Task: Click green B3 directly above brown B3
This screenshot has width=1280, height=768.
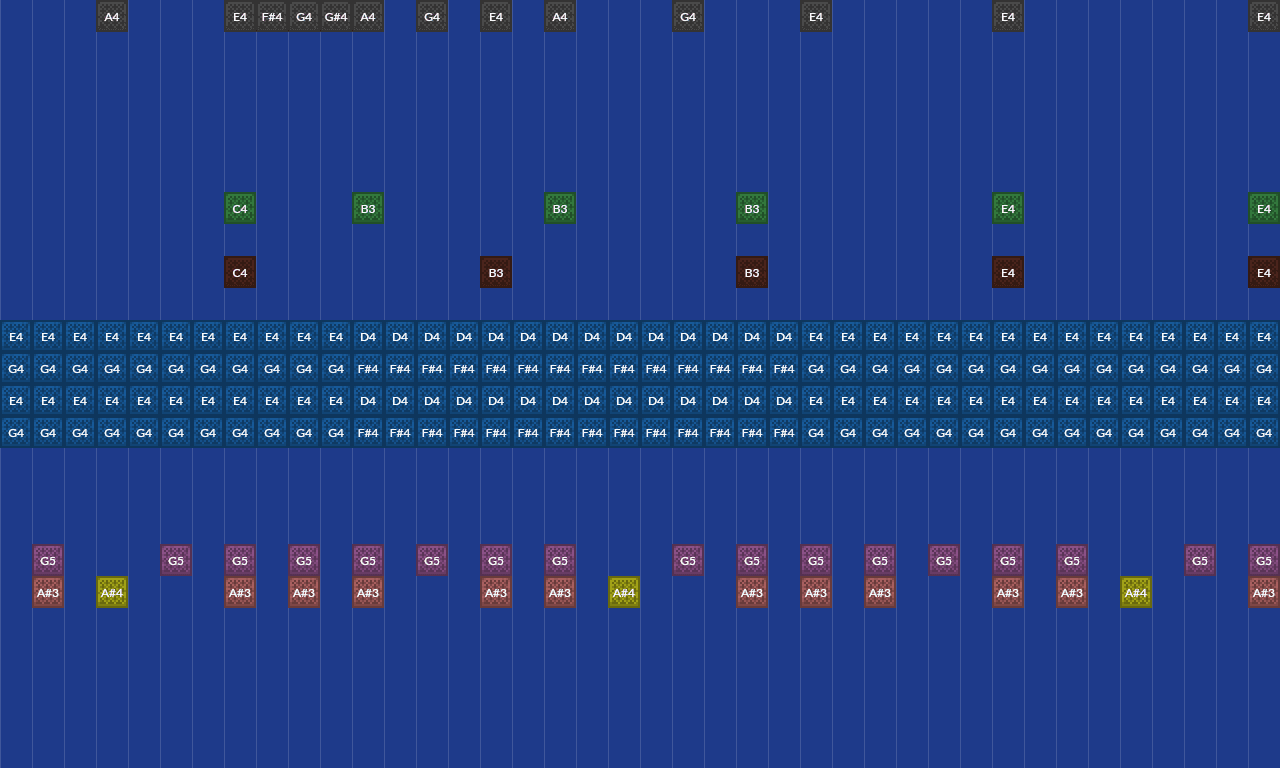Action: point(752,209)
